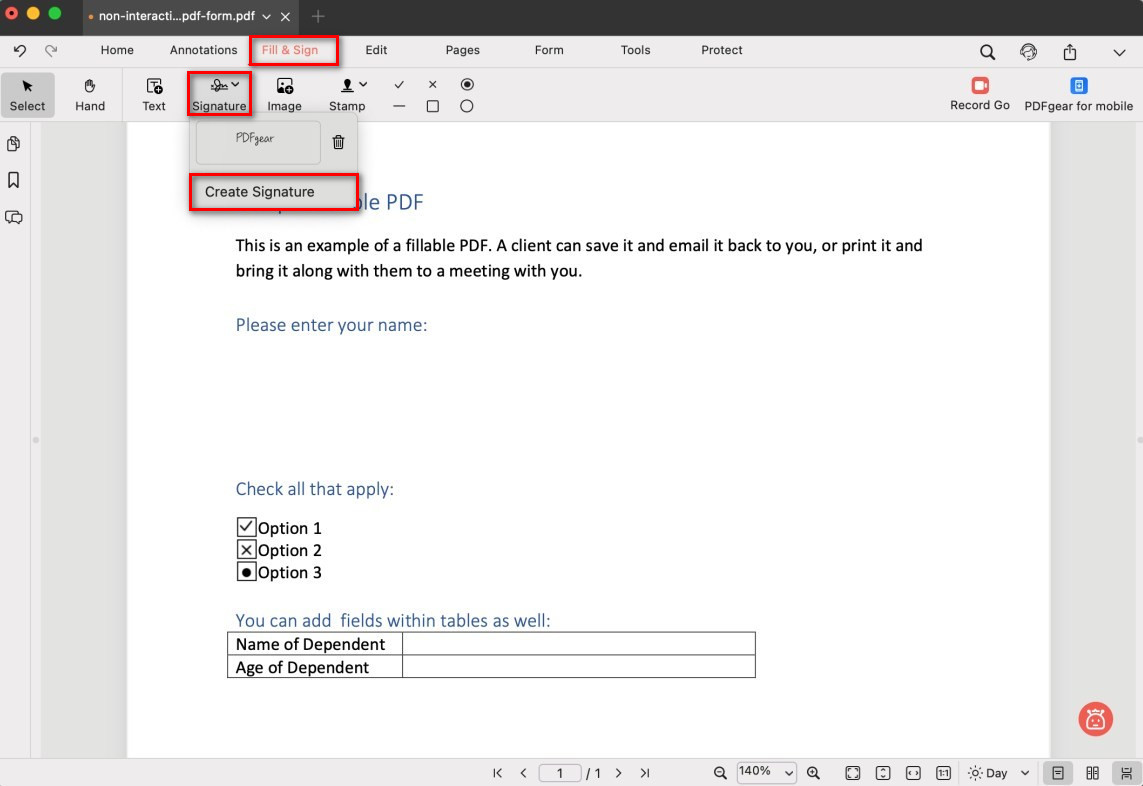Open the bookmarks sidebar panel
This screenshot has width=1143, height=786.
(x=14, y=180)
